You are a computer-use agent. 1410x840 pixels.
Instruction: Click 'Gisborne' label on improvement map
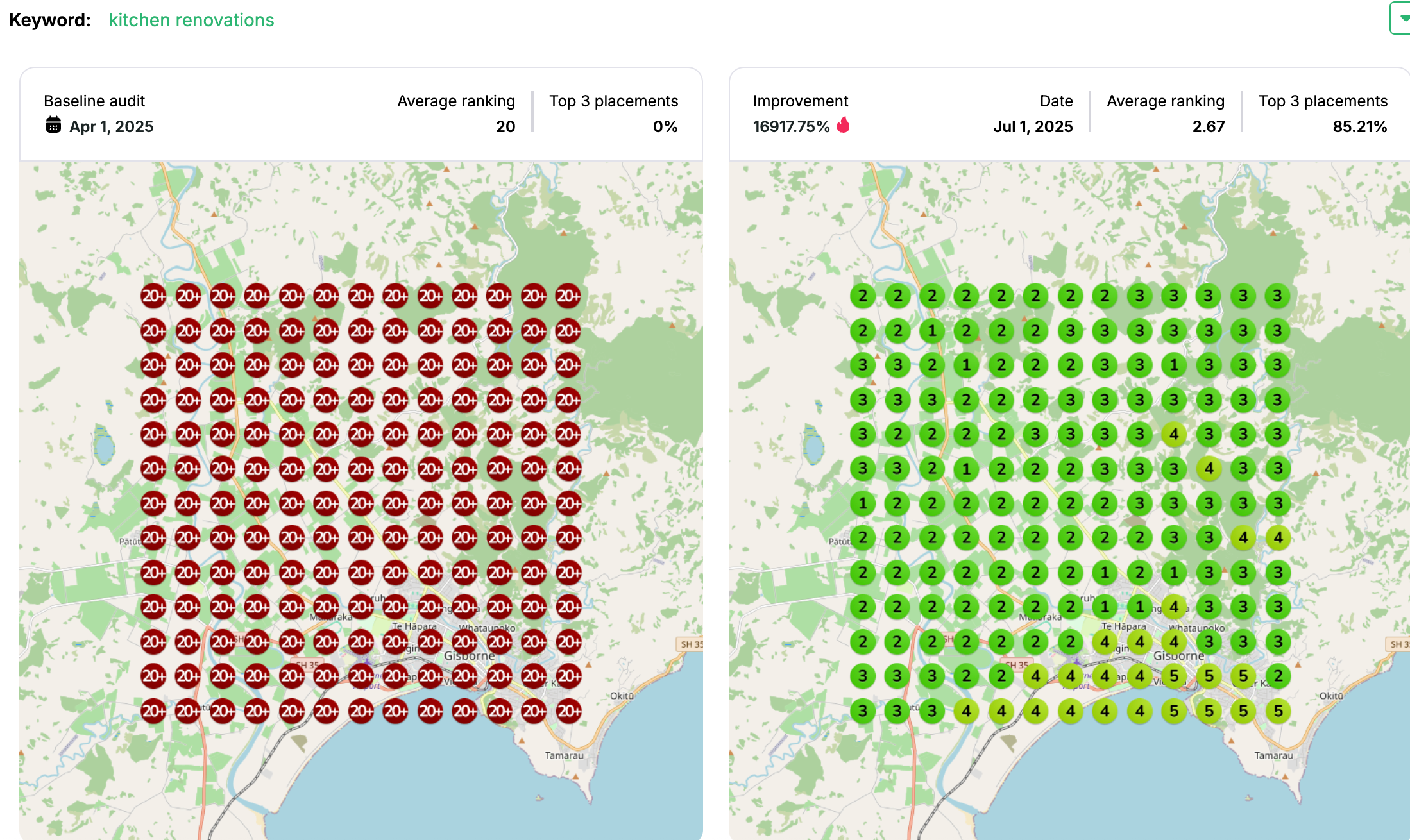point(1179,656)
